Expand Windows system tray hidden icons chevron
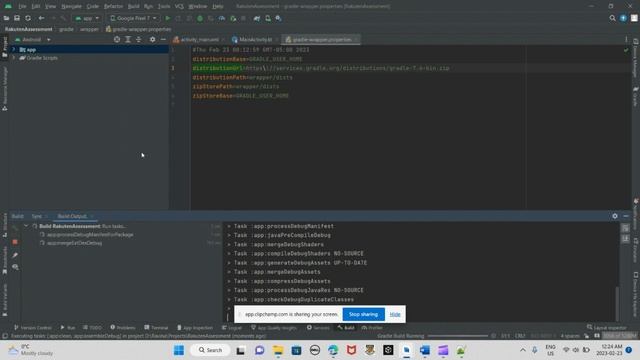 coord(522,350)
